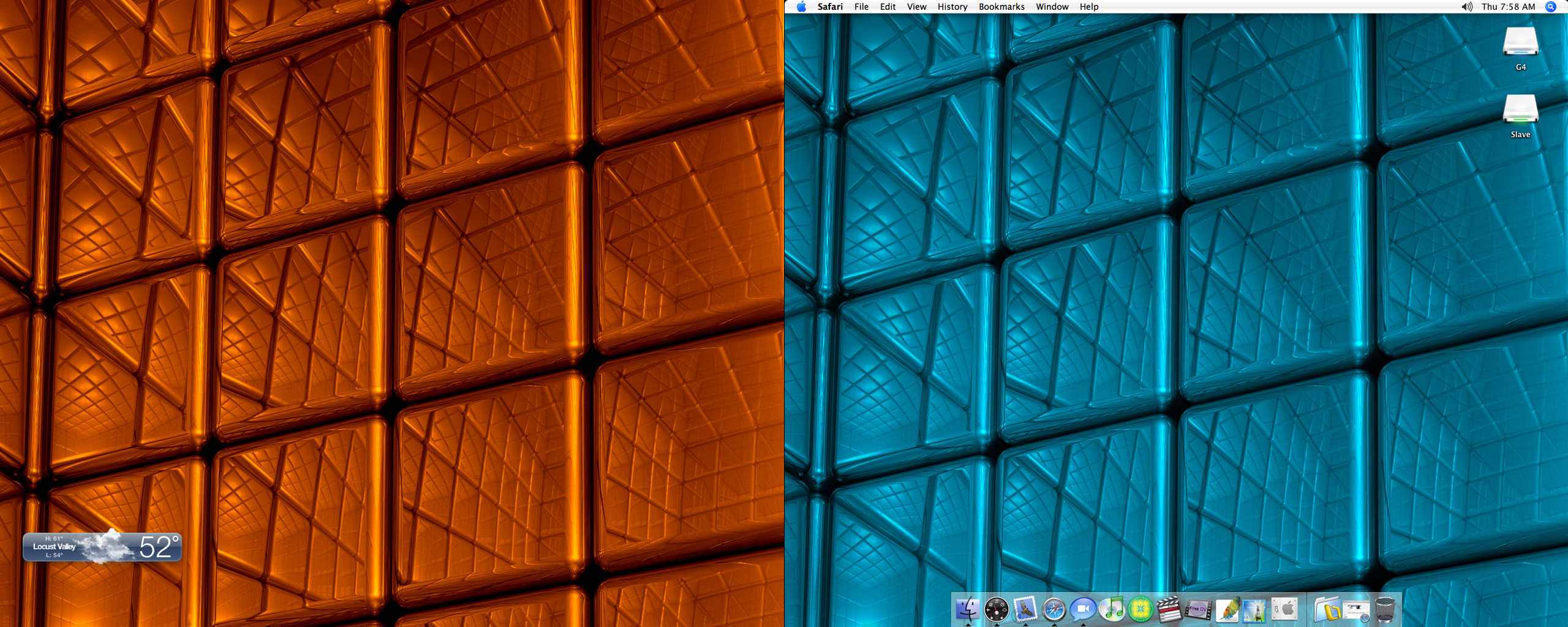Open the Edit menu
This screenshot has width=1568, height=627.
(888, 7)
